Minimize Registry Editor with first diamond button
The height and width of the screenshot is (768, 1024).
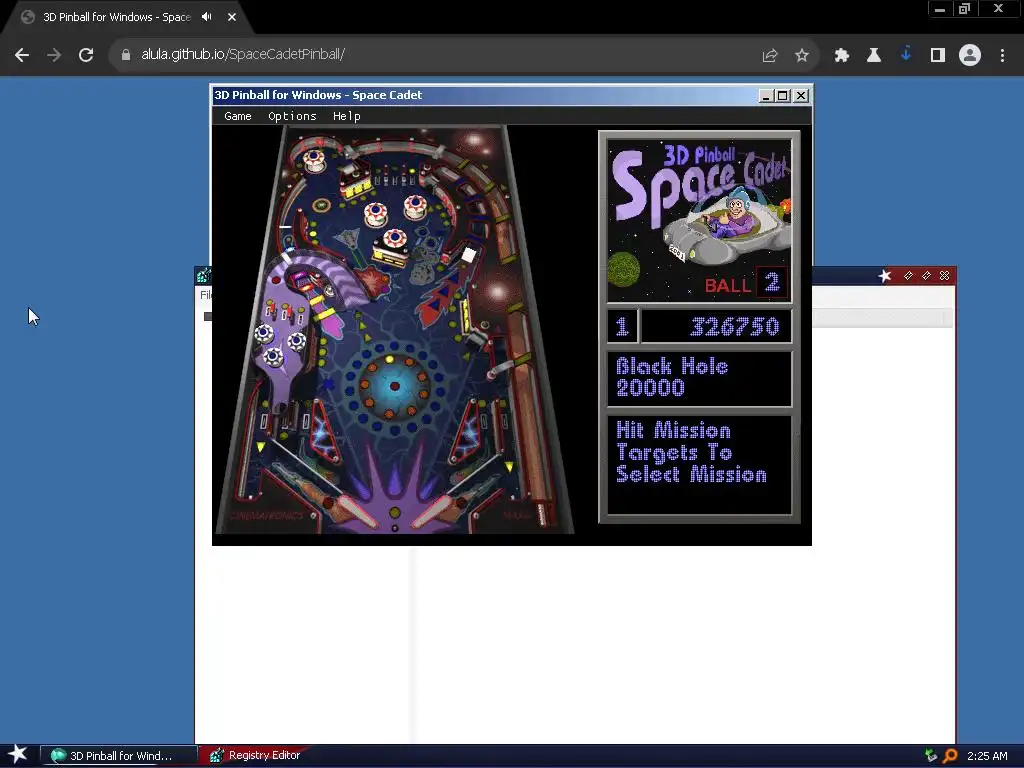[x=908, y=276]
